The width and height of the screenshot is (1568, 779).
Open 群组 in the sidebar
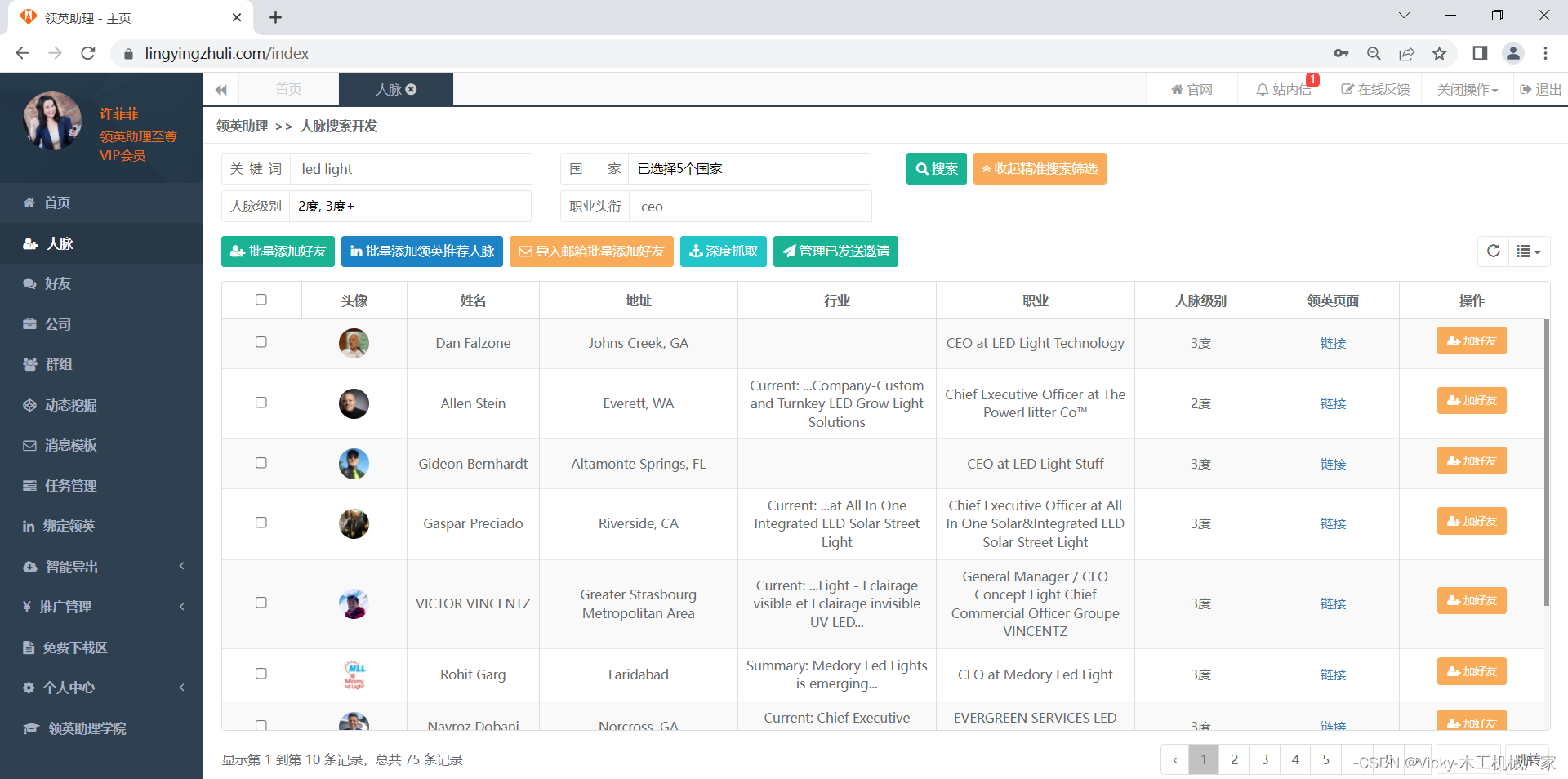(x=101, y=364)
